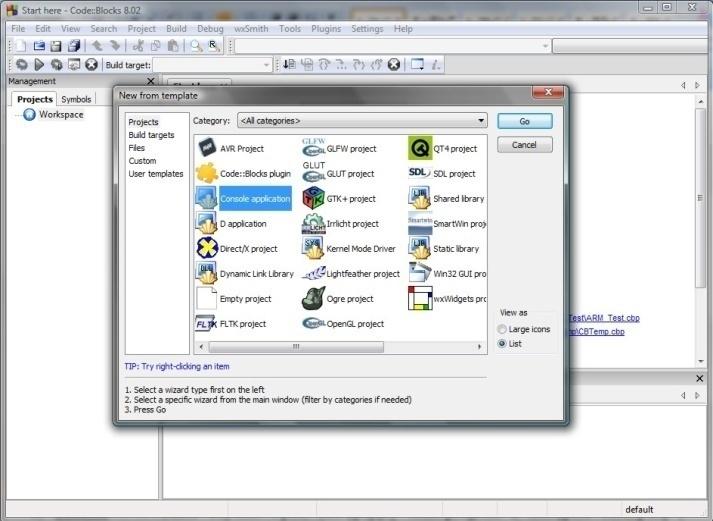Open the Build menu
713x521 pixels.
[176, 29]
